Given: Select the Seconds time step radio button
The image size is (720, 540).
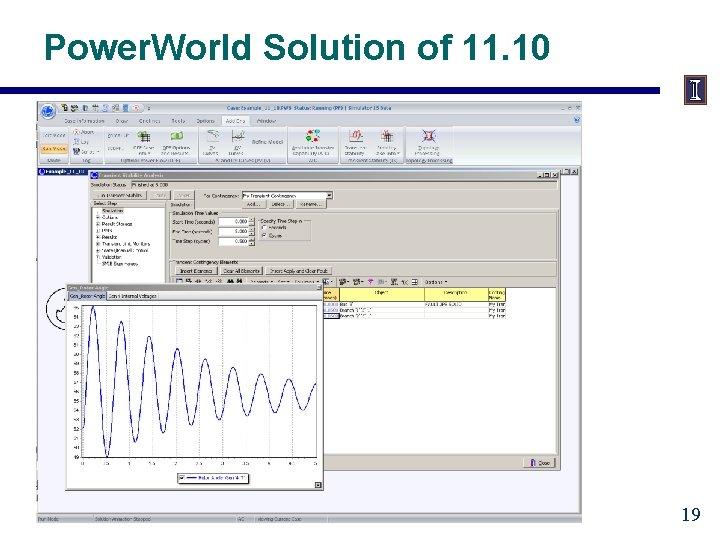Looking at the screenshot, I should pos(264,228).
